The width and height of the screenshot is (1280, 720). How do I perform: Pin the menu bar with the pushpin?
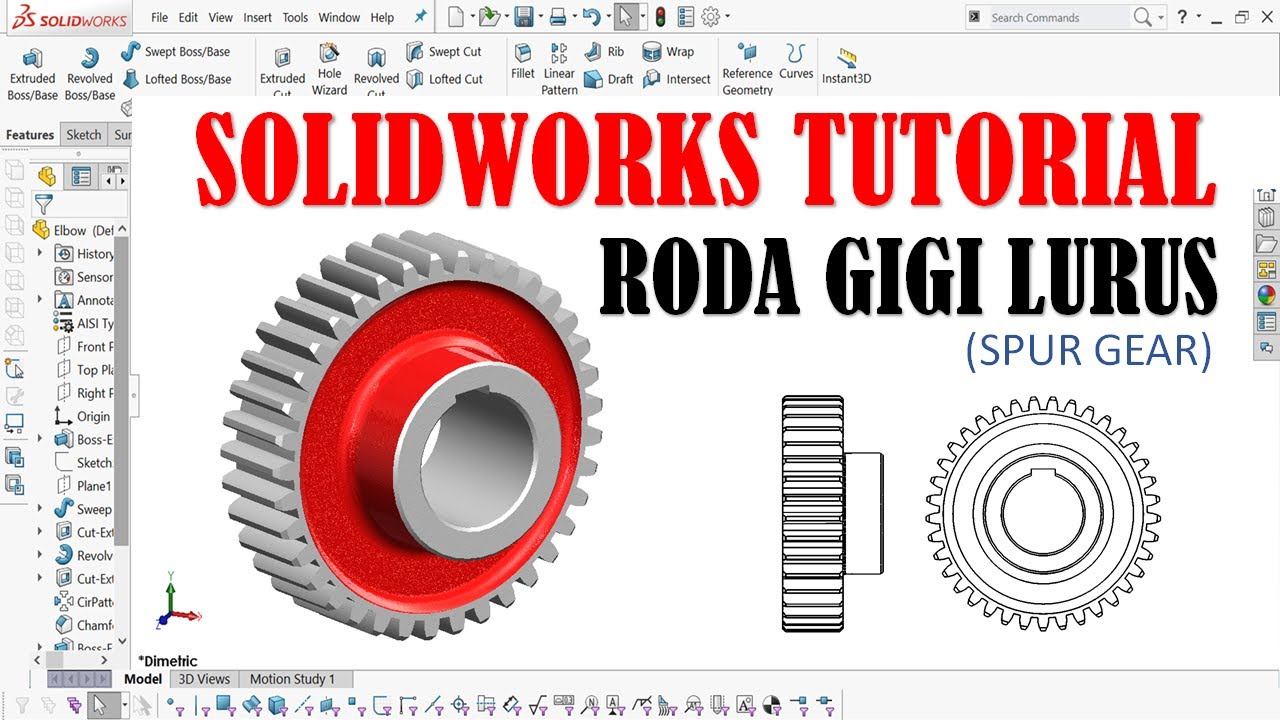[420, 17]
